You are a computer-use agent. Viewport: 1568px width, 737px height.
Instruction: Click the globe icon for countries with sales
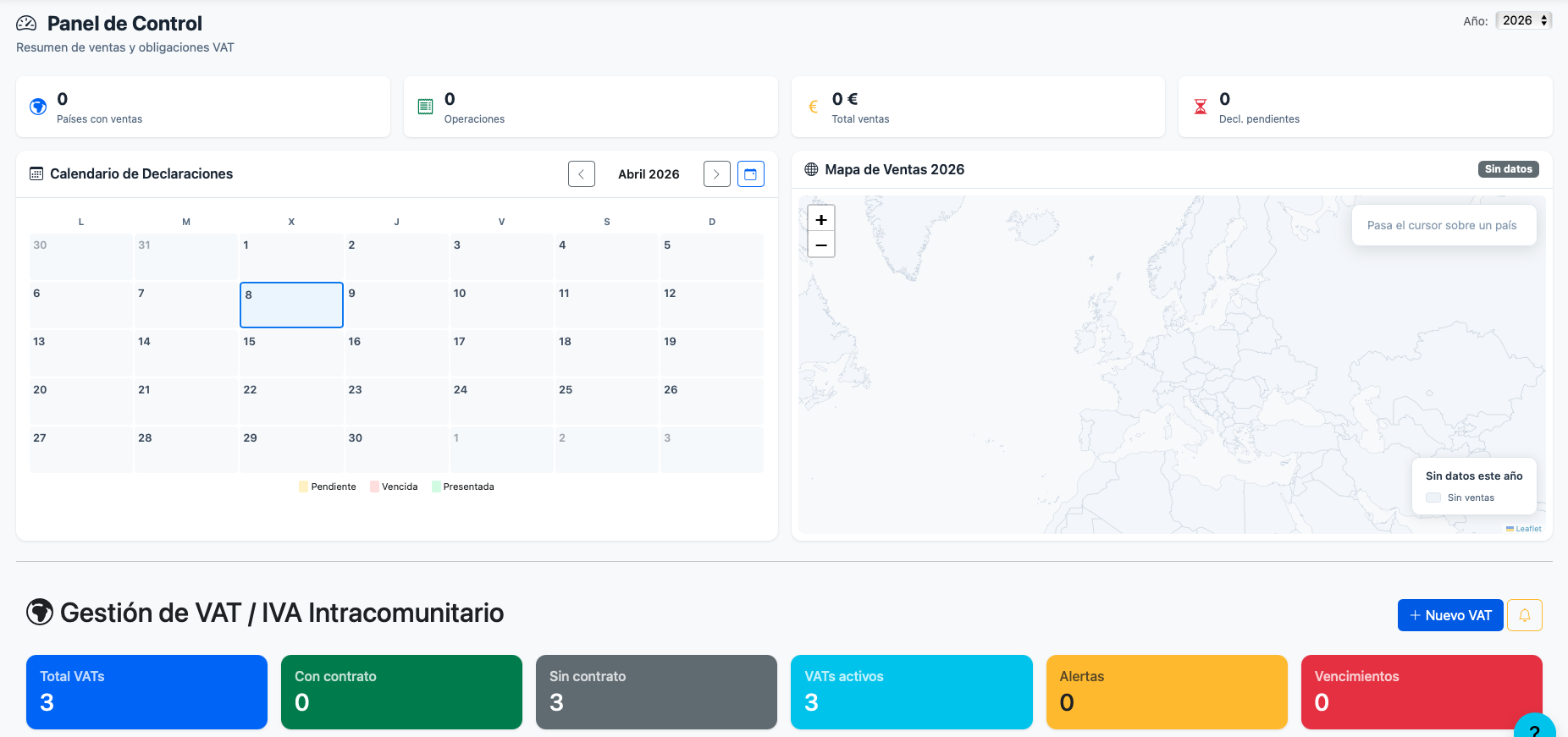pos(38,107)
